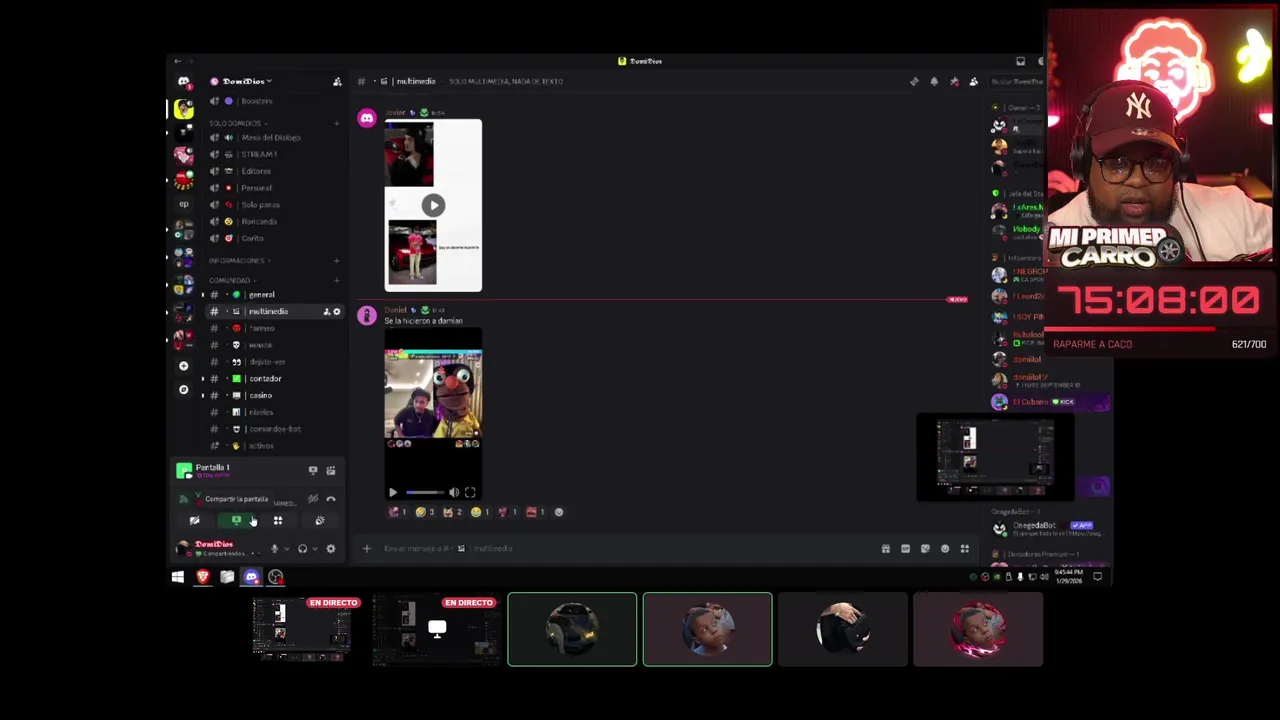Open the soundboard button in voice panel

(320, 520)
